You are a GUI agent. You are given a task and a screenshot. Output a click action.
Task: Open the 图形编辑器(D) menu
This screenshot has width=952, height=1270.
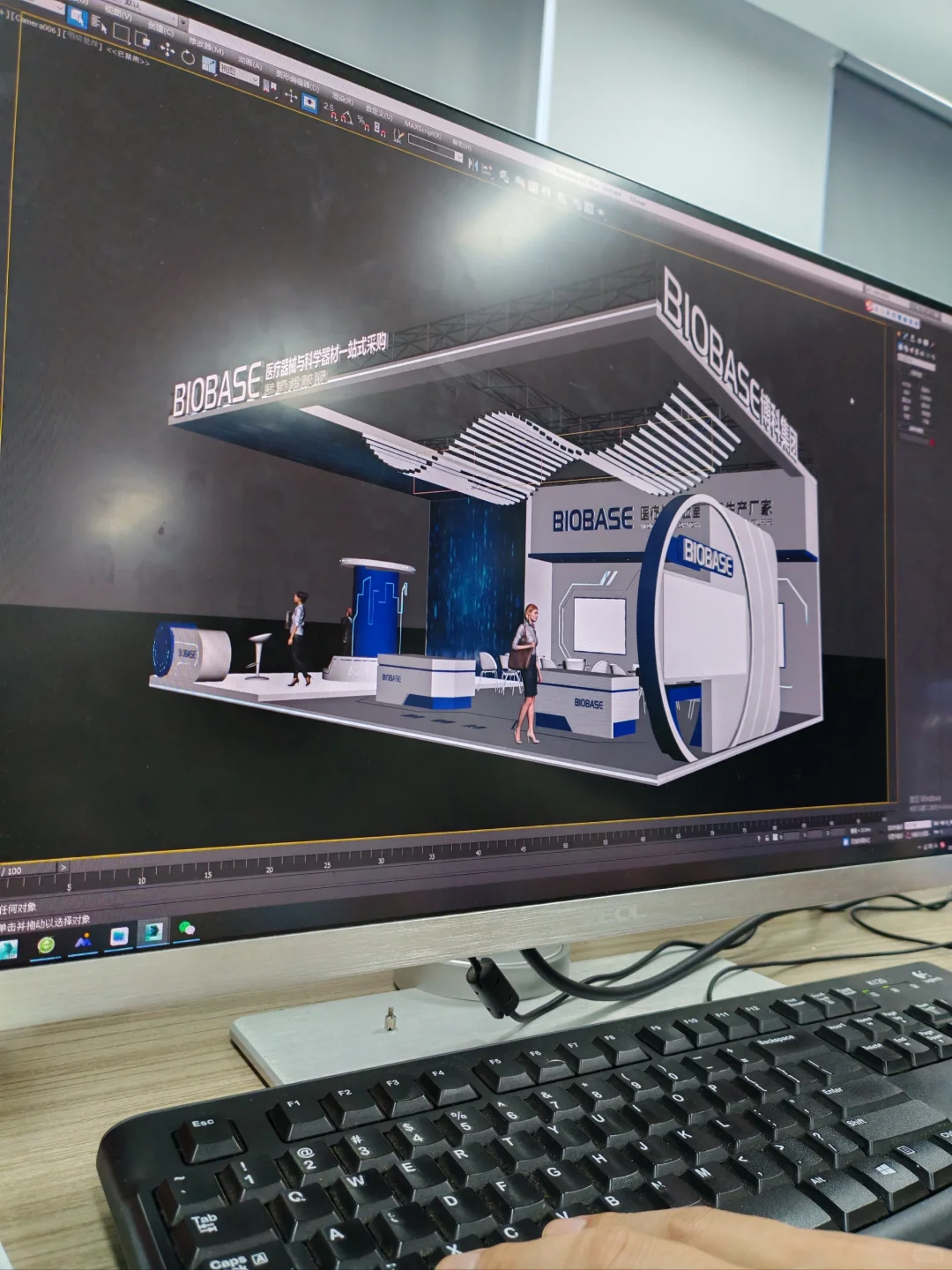297,79
